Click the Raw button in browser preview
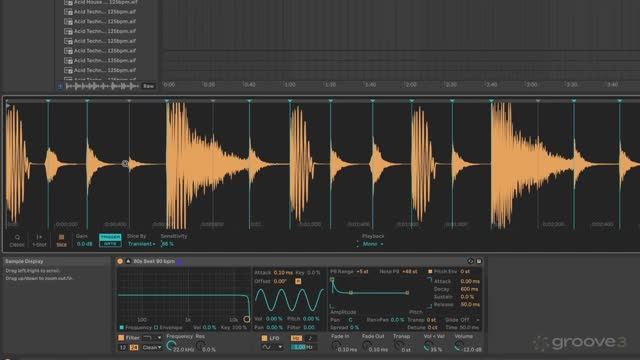640x360 pixels. pyautogui.click(x=148, y=86)
